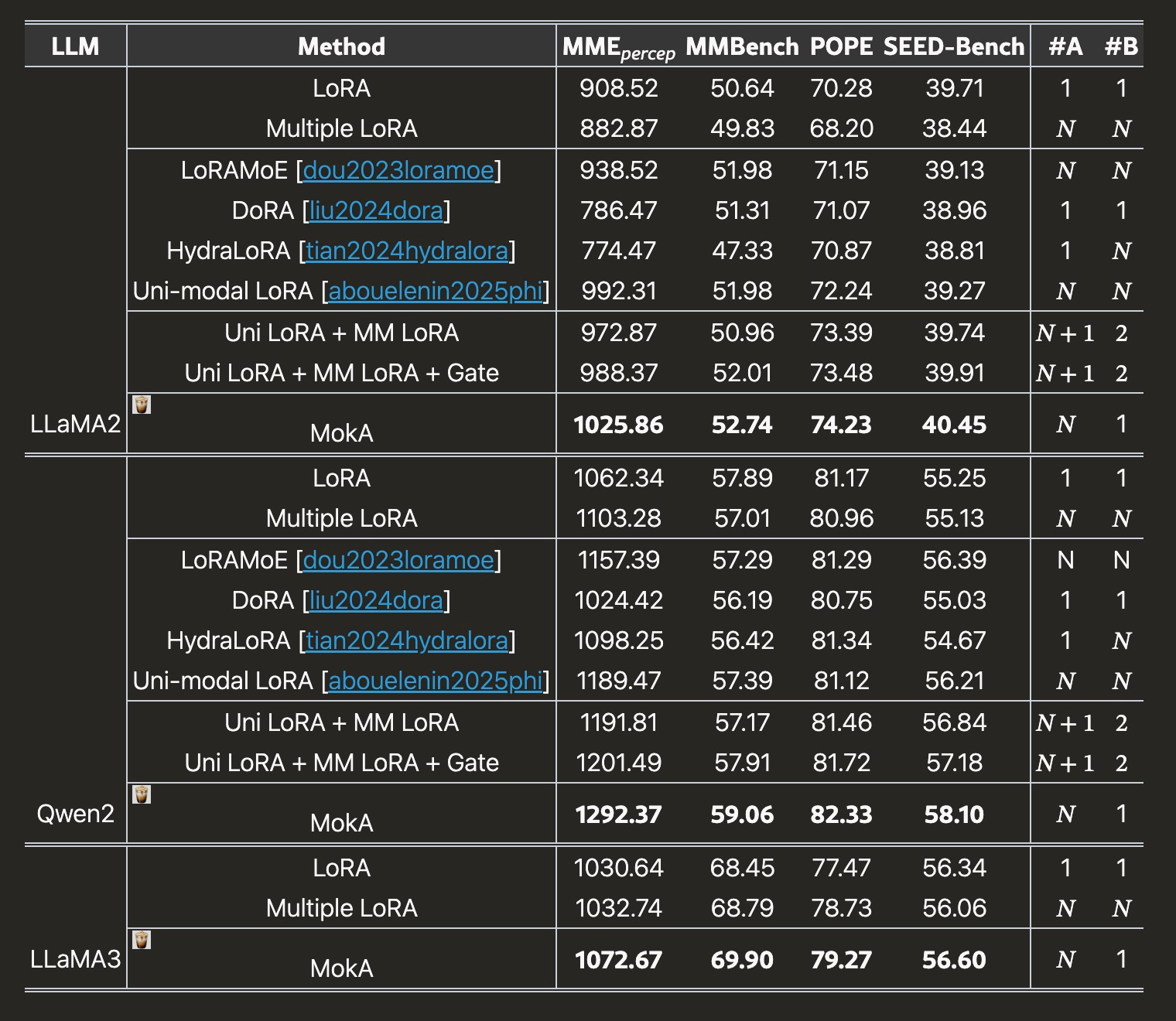Select the MMBench column header
Screen dimensions: 1176x1021
pyautogui.click(x=742, y=46)
